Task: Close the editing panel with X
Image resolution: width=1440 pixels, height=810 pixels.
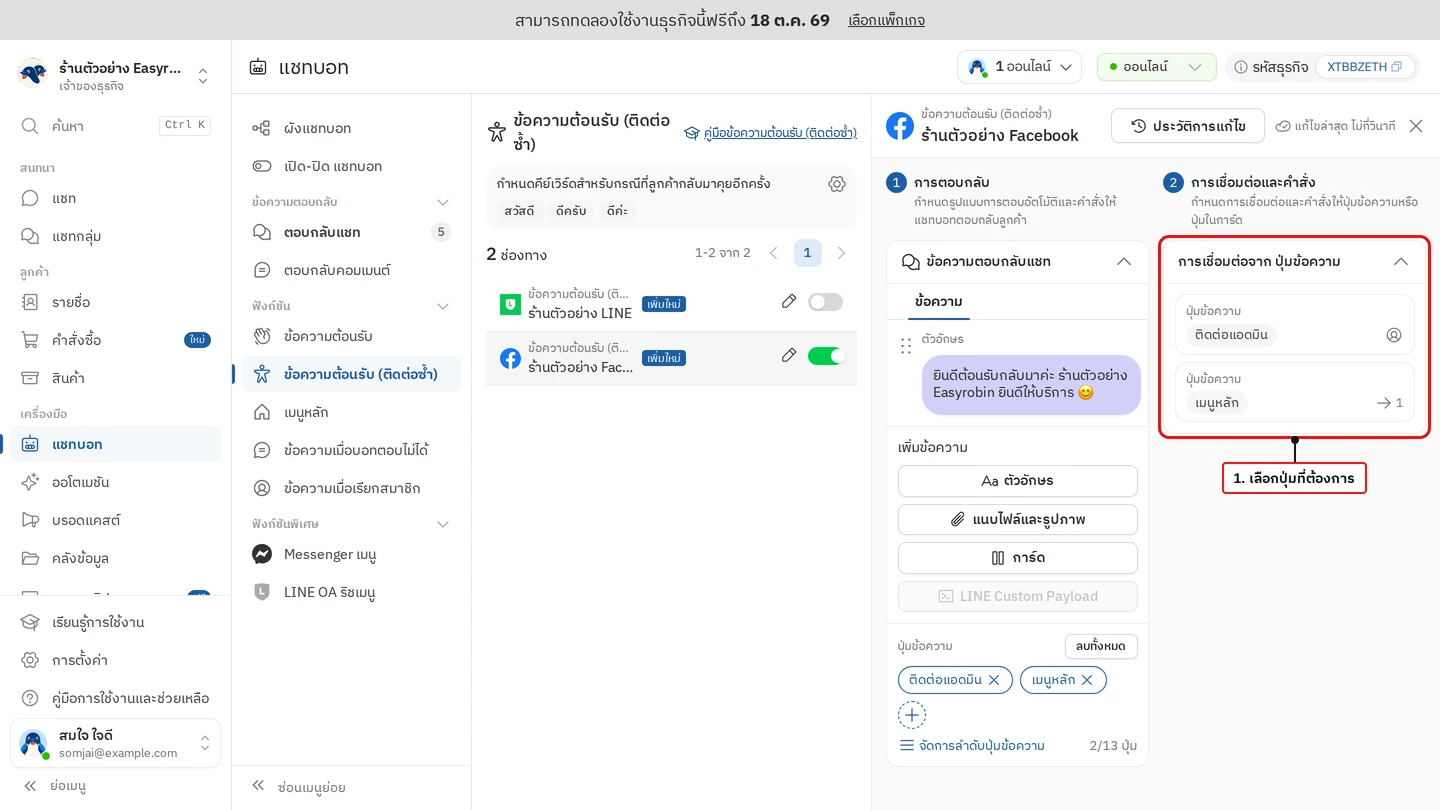Action: (x=1416, y=126)
